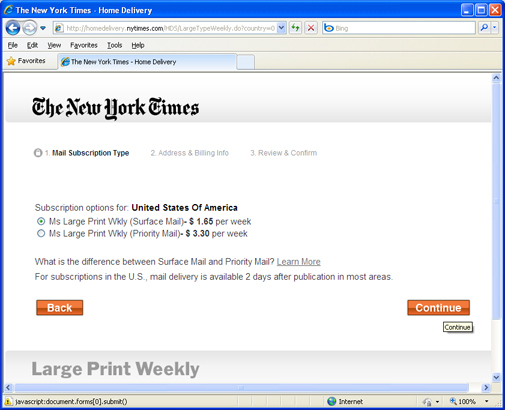
Task: Click the orange Continue button
Action: pos(438,307)
